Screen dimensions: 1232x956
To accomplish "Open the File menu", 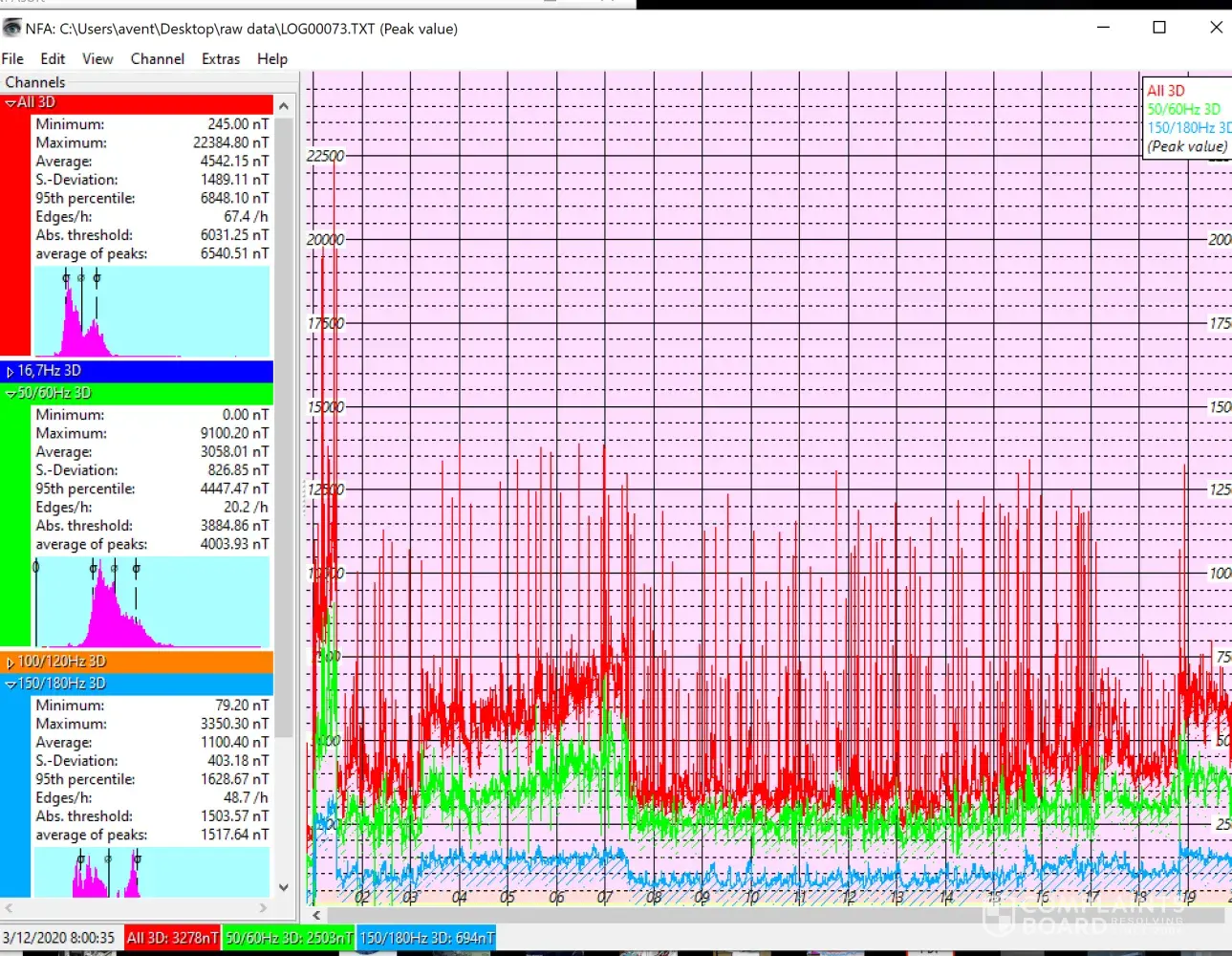I will coord(12,58).
